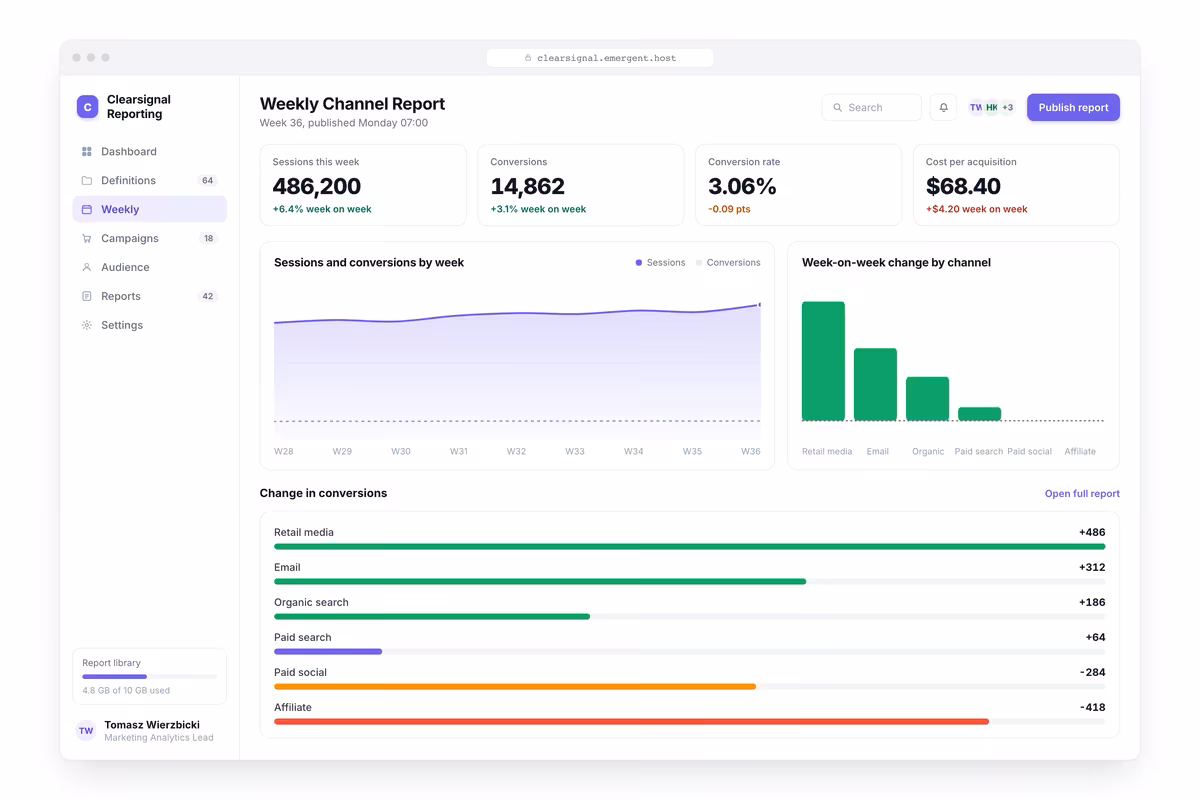1200x800 pixels.
Task: Click the Sessions this week card
Action: 363,185
